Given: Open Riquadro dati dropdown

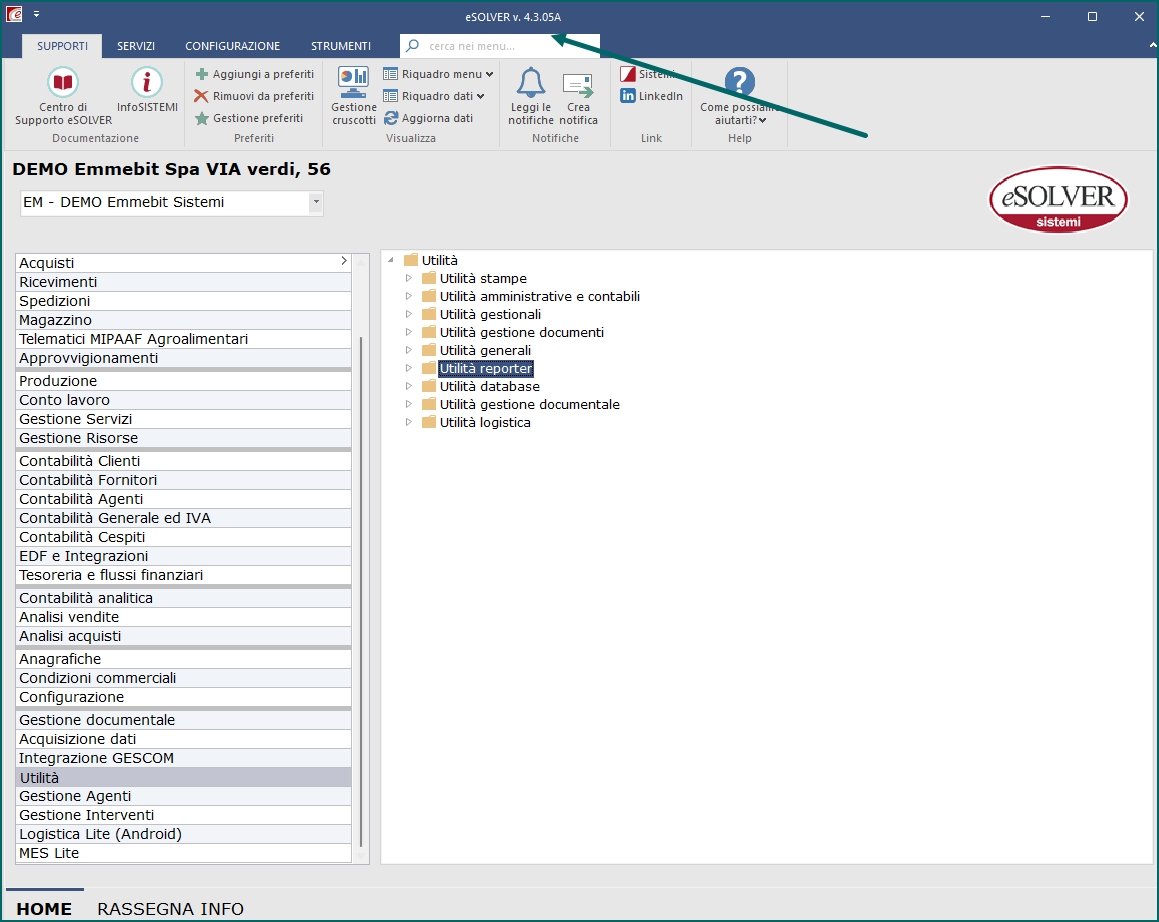Looking at the screenshot, I should click(433, 96).
